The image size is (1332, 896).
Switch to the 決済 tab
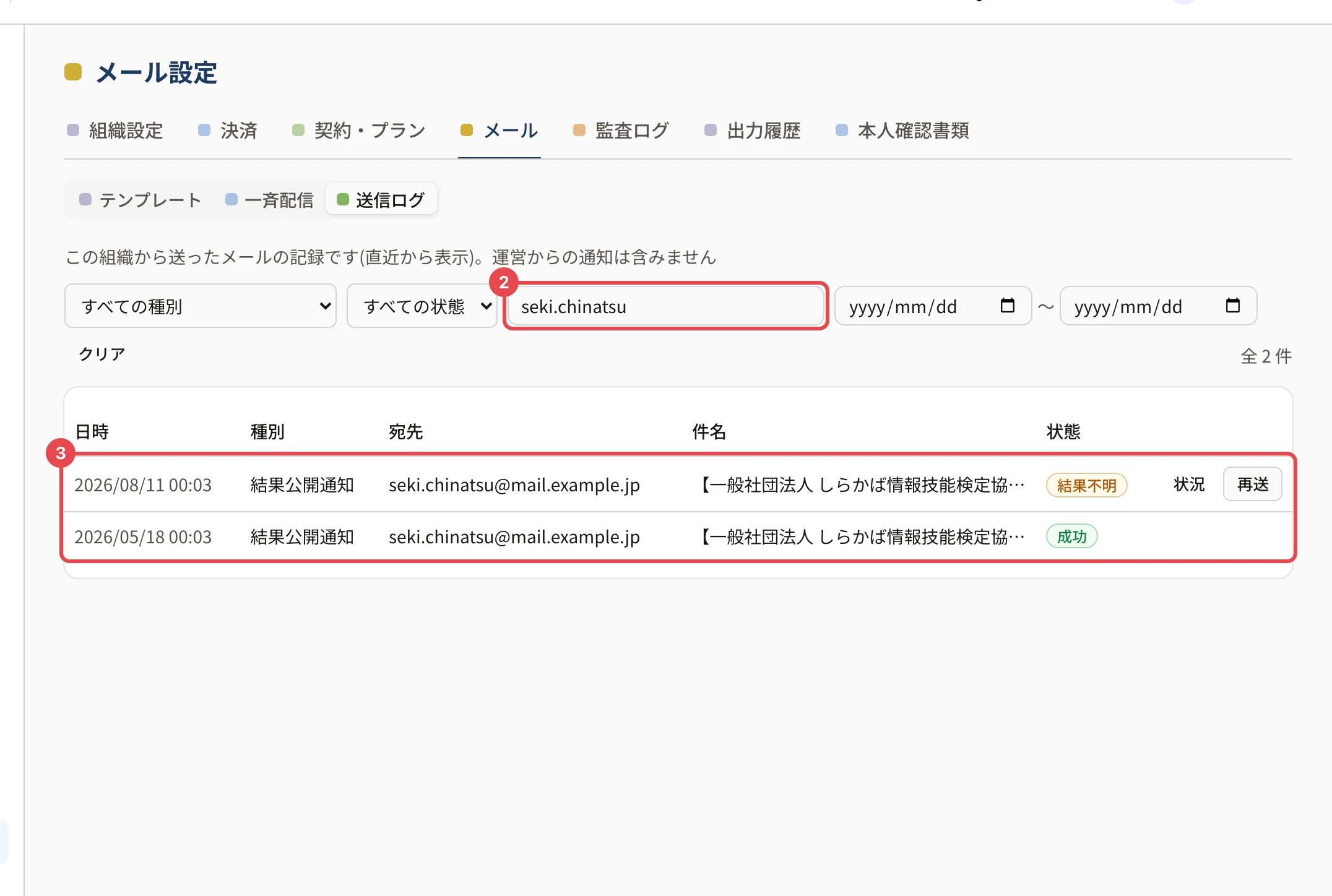(x=228, y=131)
